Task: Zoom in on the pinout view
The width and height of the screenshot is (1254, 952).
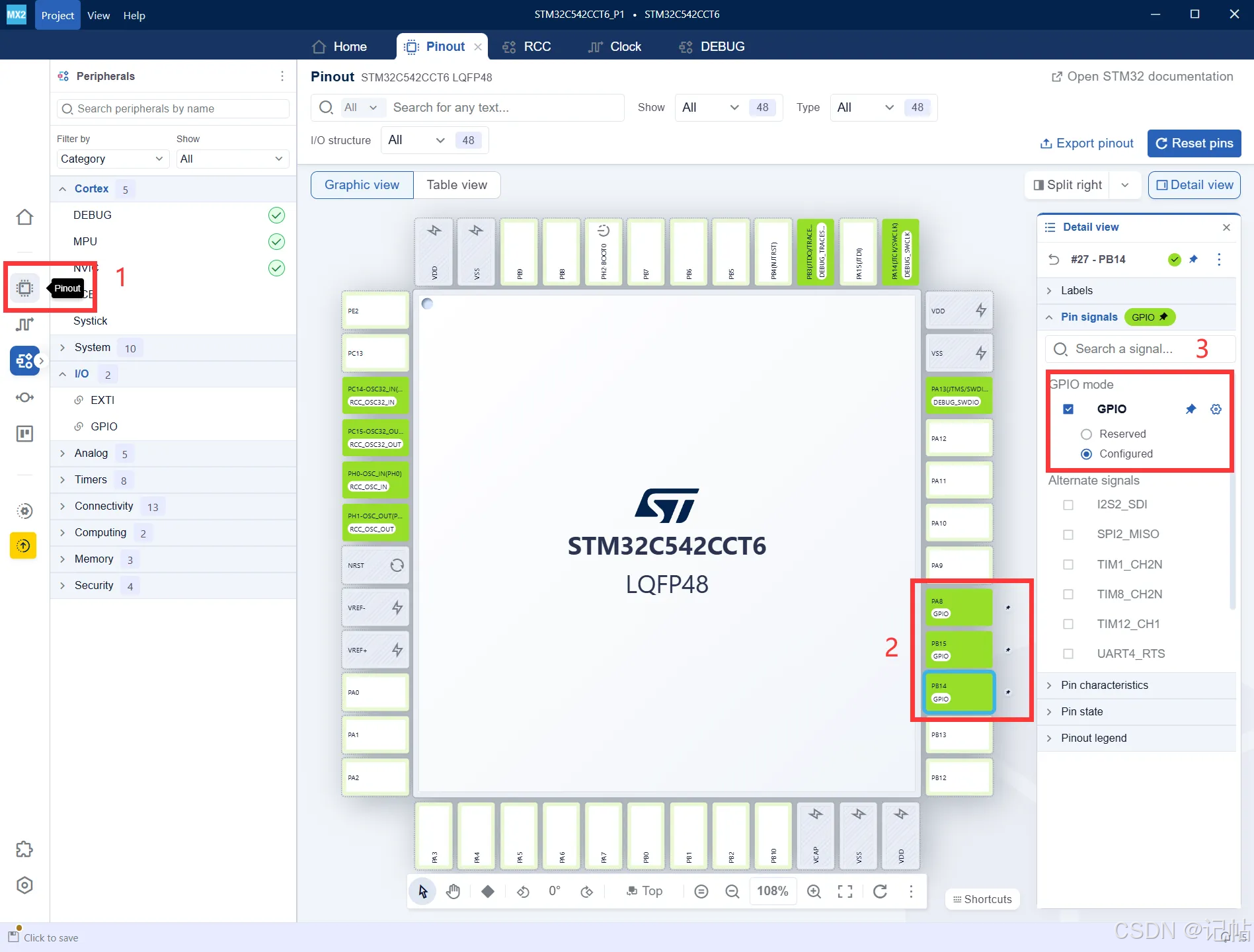Action: pos(814,891)
